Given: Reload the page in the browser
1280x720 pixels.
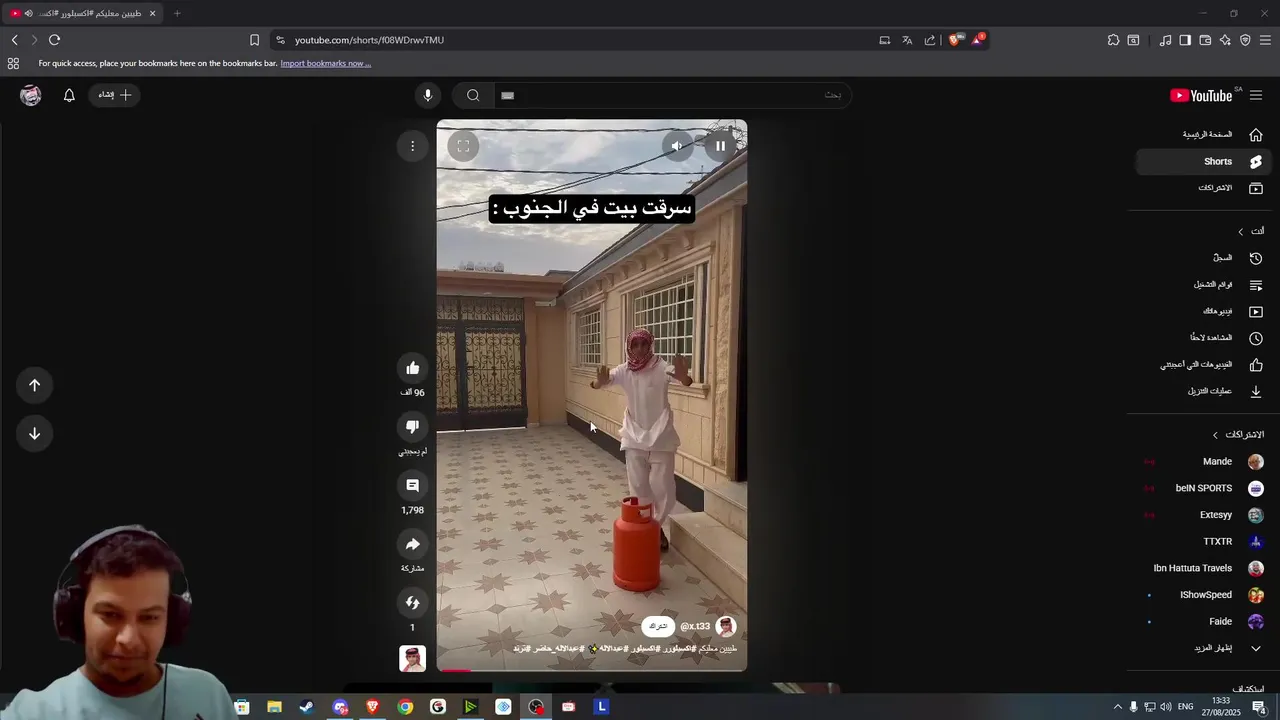Looking at the screenshot, I should click(54, 40).
